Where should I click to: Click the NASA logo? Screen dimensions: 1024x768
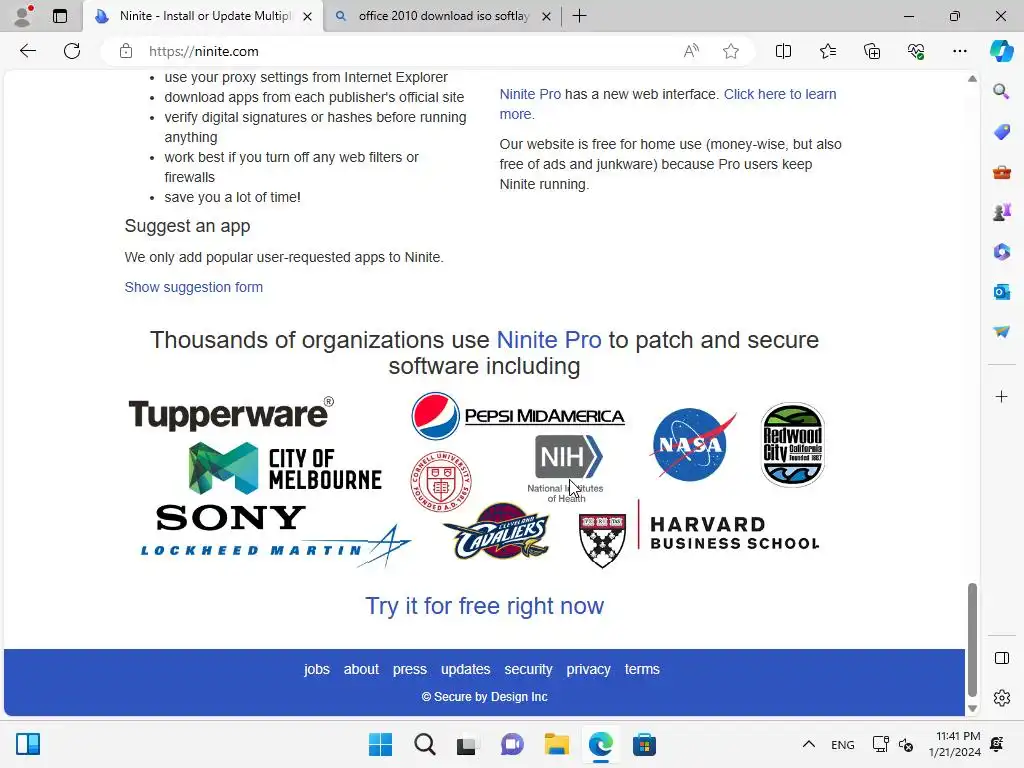694,444
